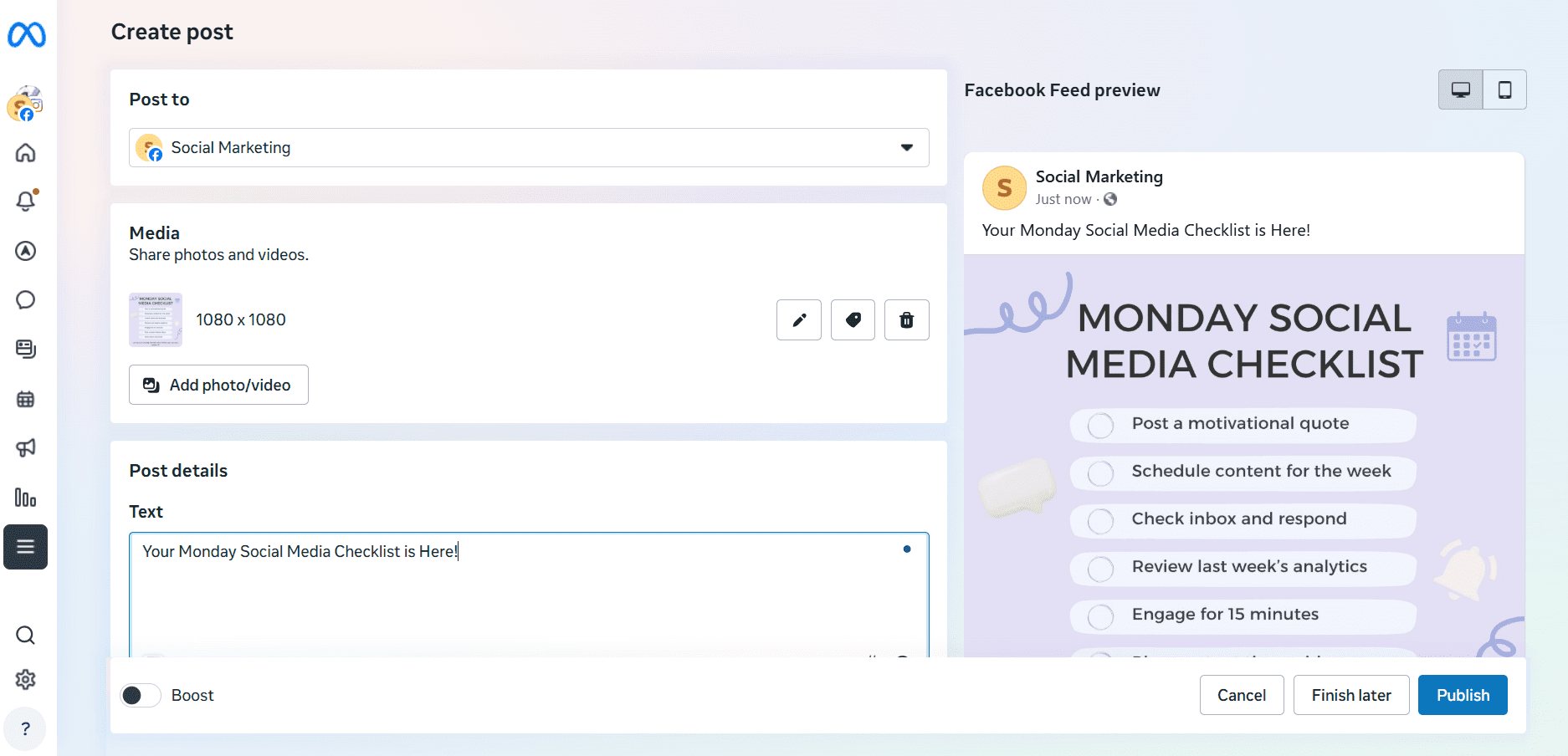Open the Inbox chat icon
This screenshot has height=756, width=1568.
pyautogui.click(x=25, y=299)
